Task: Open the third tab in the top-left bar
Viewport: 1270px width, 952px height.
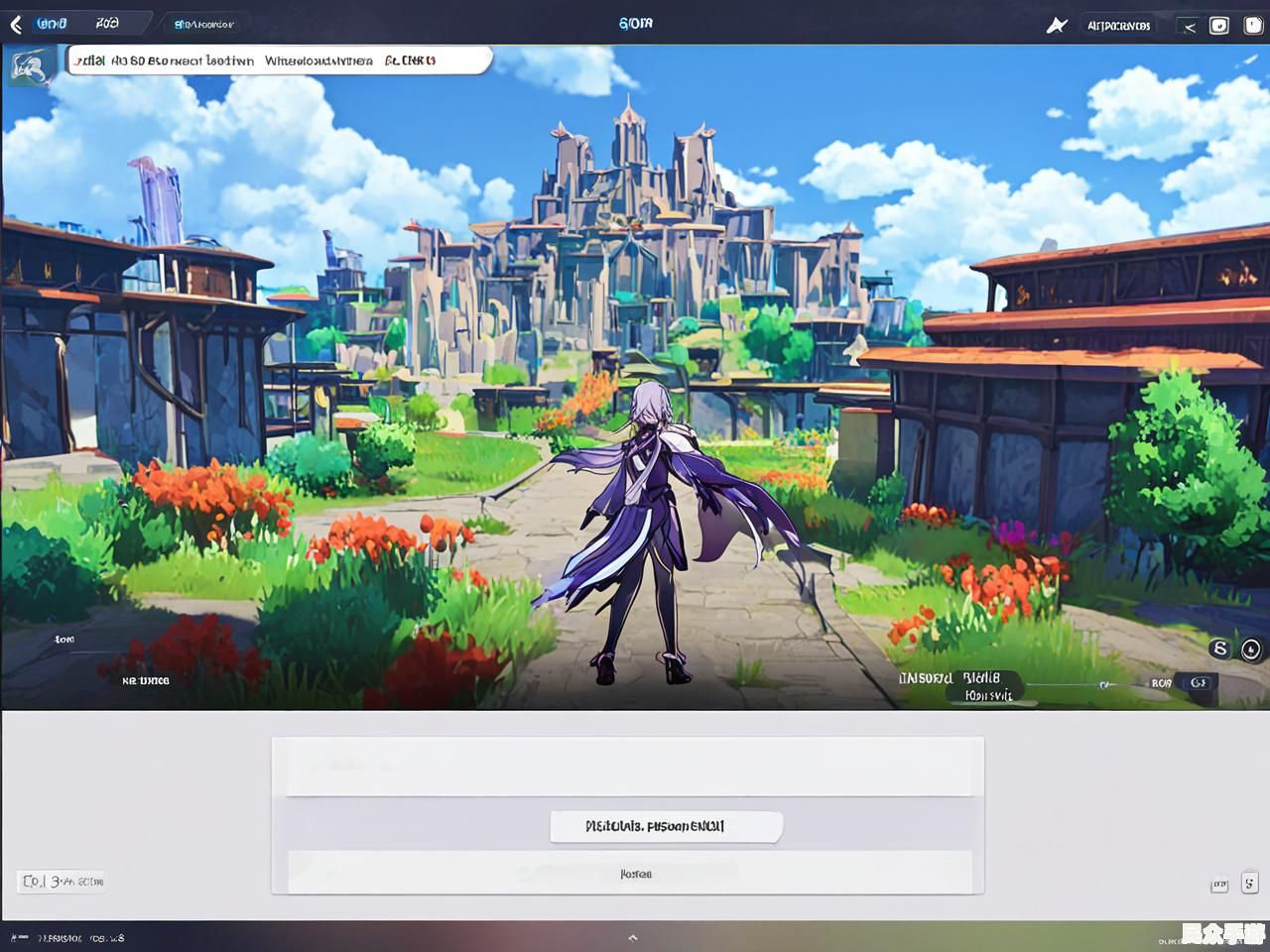Action: coord(203,24)
